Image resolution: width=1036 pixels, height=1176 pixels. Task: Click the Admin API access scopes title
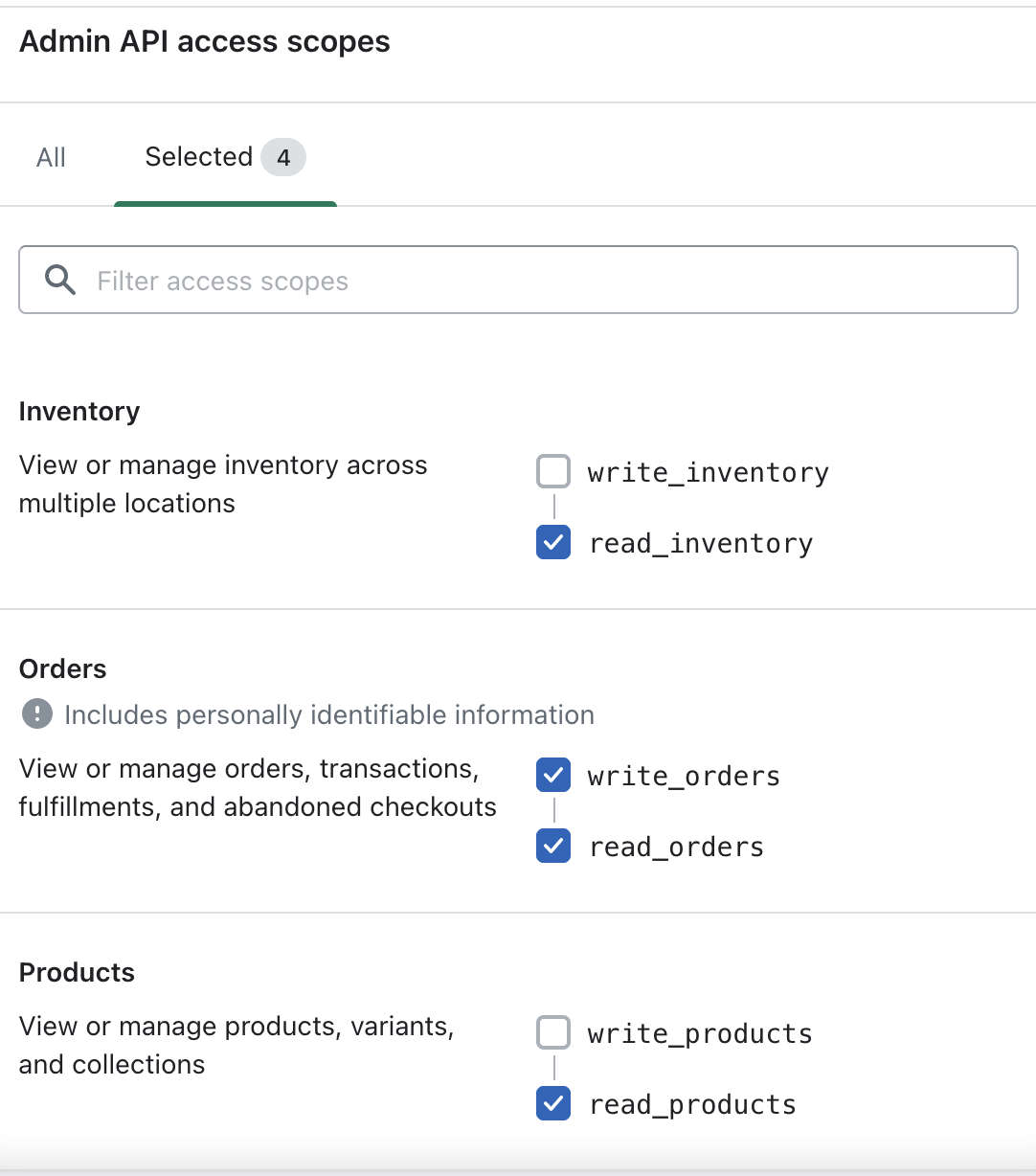point(205,42)
